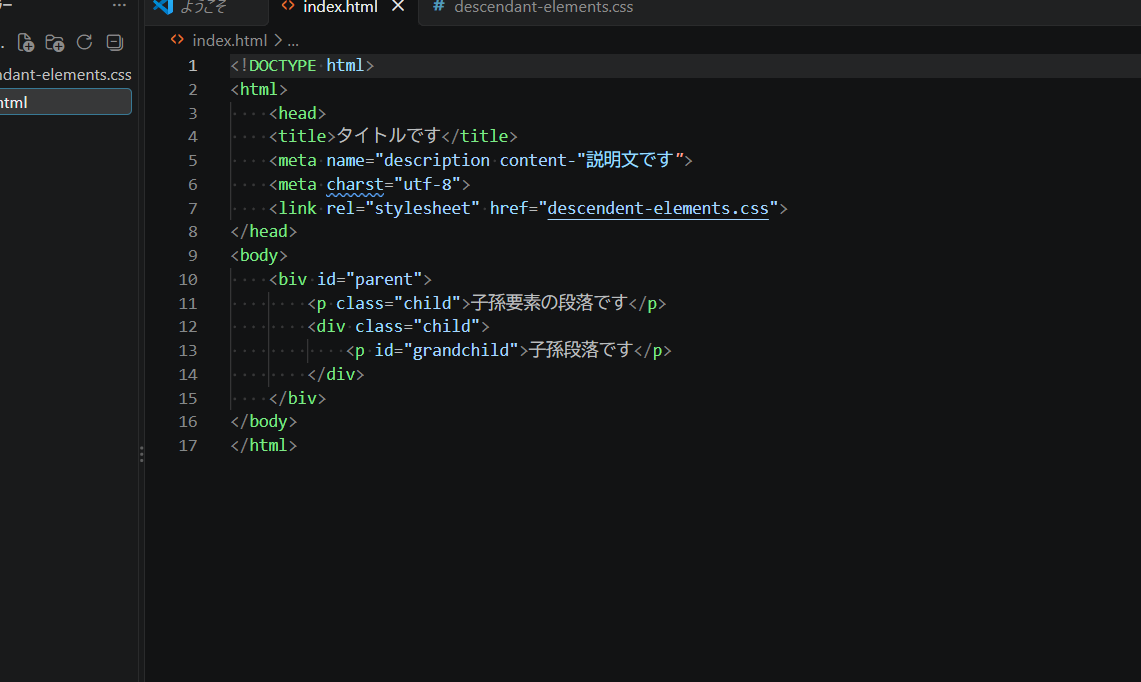
Task: Open the descendant-elements.css tab
Action: tap(543, 7)
